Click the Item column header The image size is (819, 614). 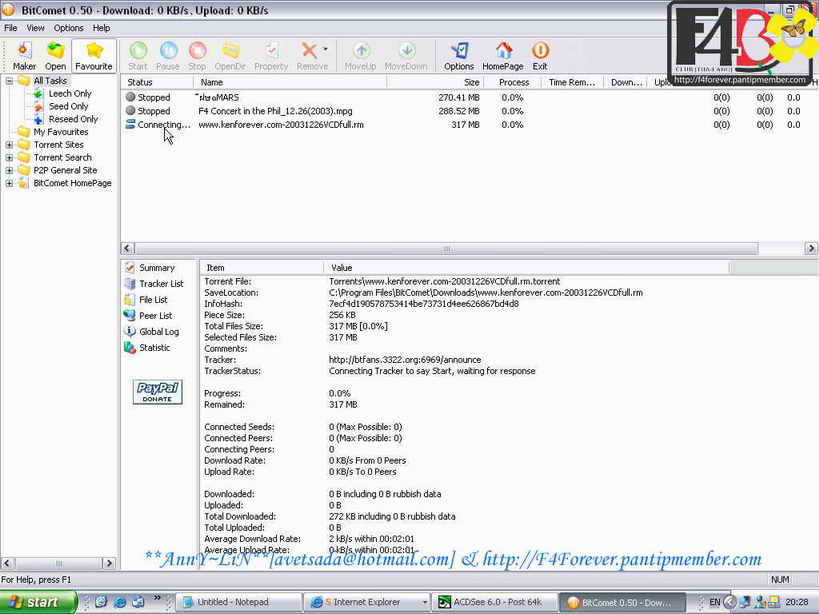pyautogui.click(x=262, y=268)
